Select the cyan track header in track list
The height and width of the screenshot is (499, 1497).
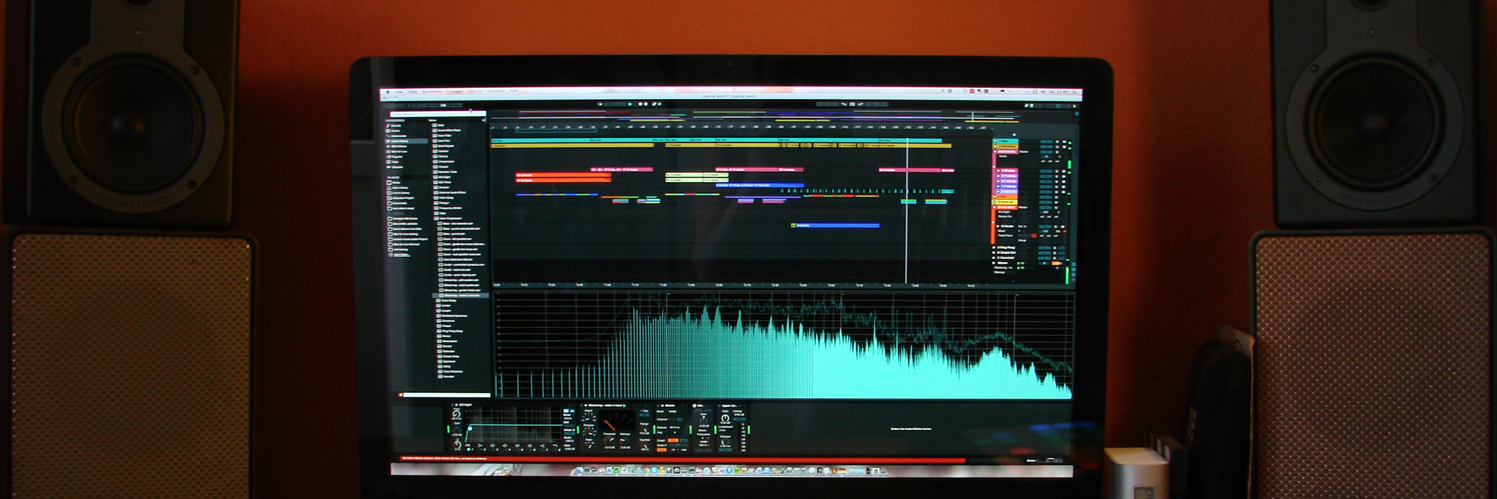click(x=1005, y=141)
